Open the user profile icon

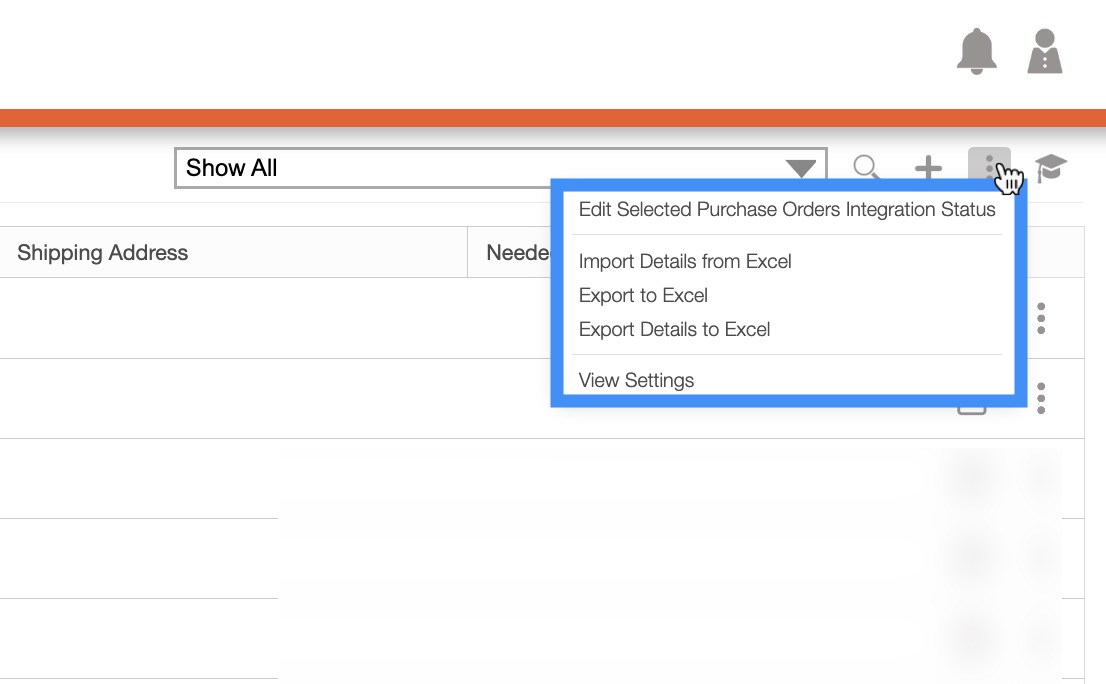click(1045, 51)
